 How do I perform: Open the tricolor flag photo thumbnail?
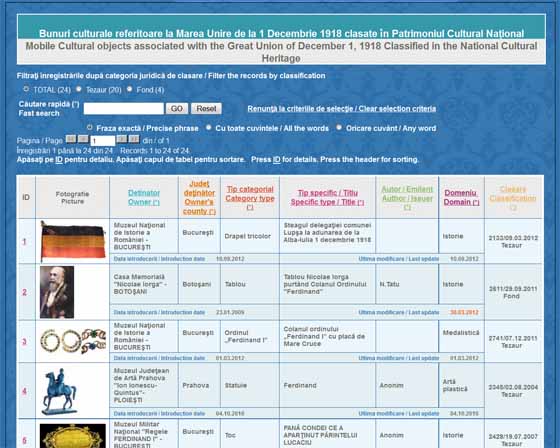click(x=73, y=241)
